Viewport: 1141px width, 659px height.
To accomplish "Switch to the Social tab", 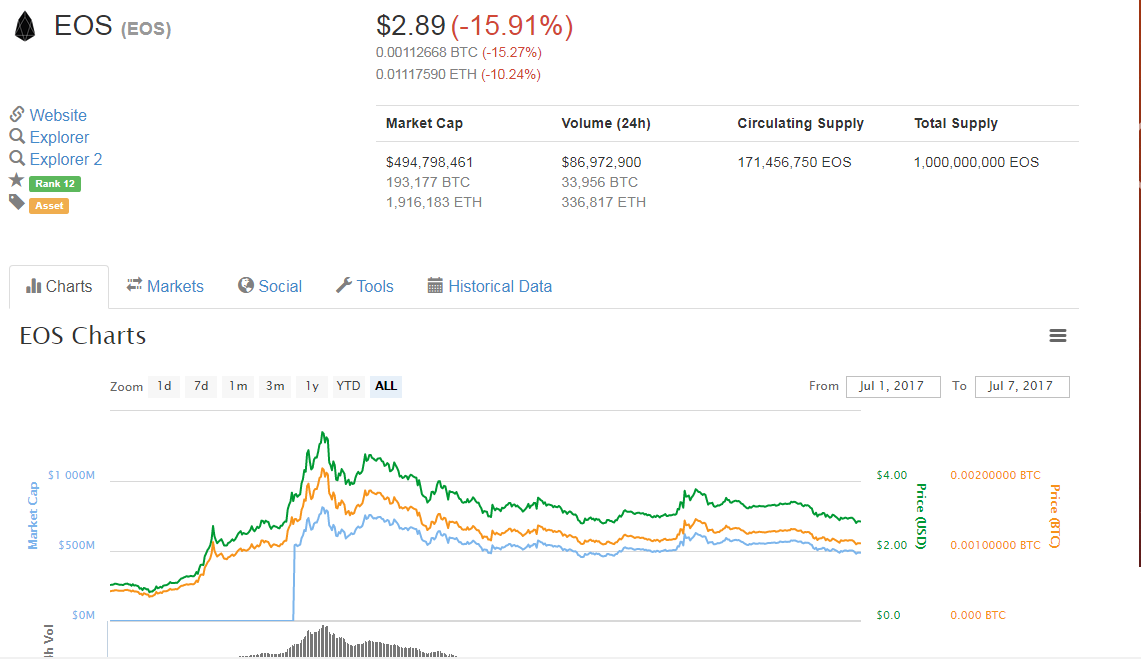I will pyautogui.click(x=270, y=287).
